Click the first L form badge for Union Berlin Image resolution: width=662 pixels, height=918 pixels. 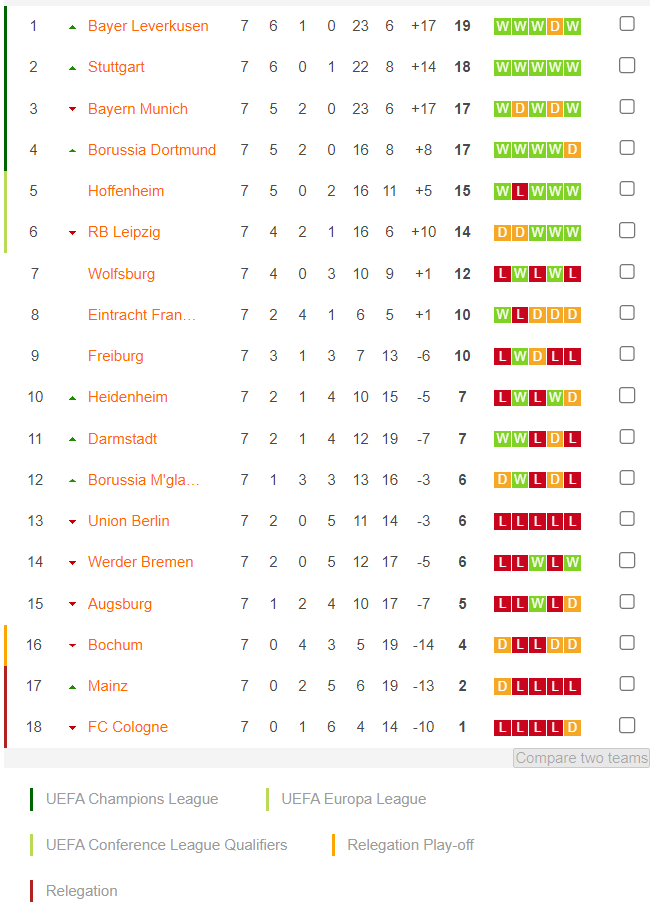pos(502,522)
